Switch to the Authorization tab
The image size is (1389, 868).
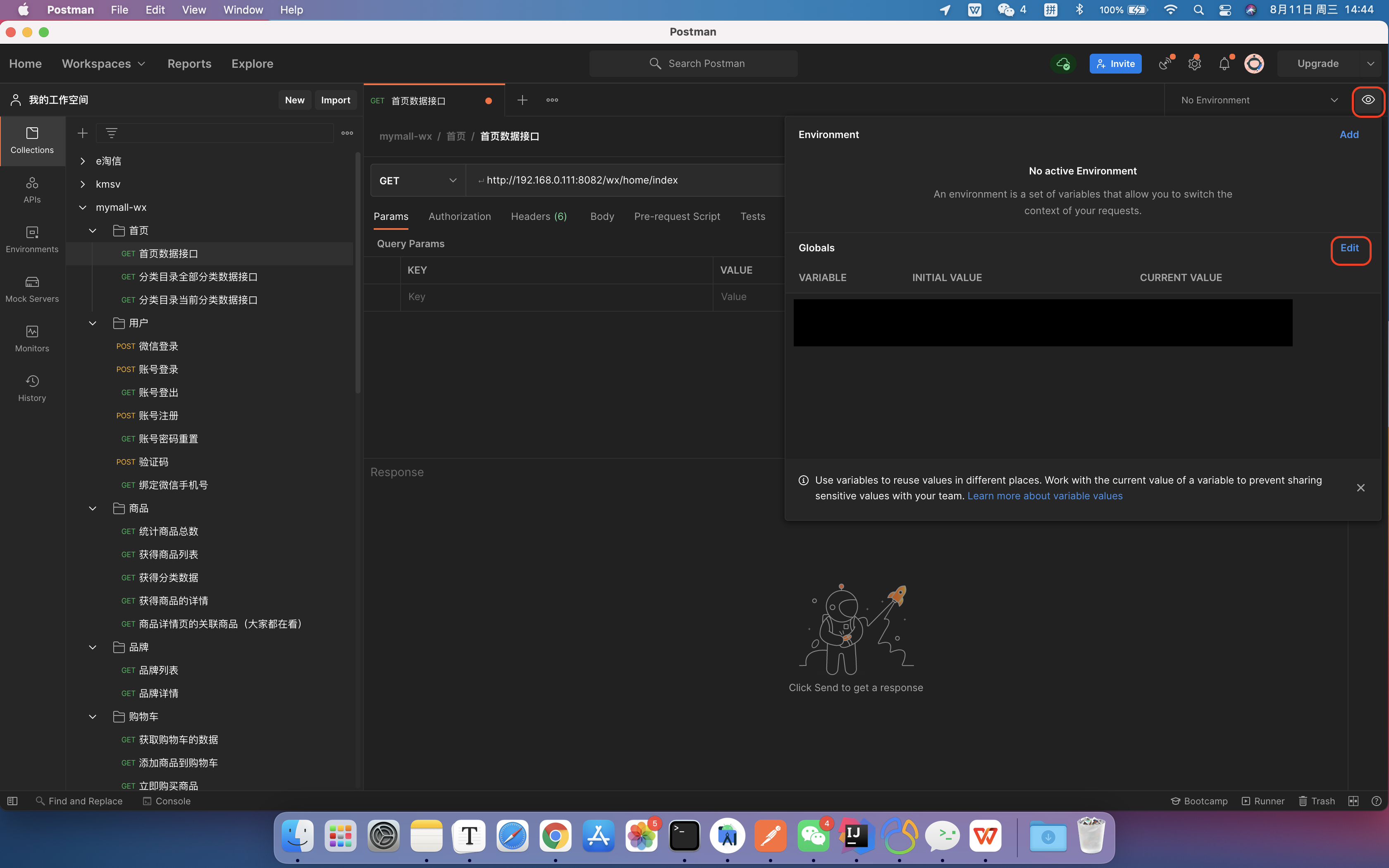[x=459, y=217]
